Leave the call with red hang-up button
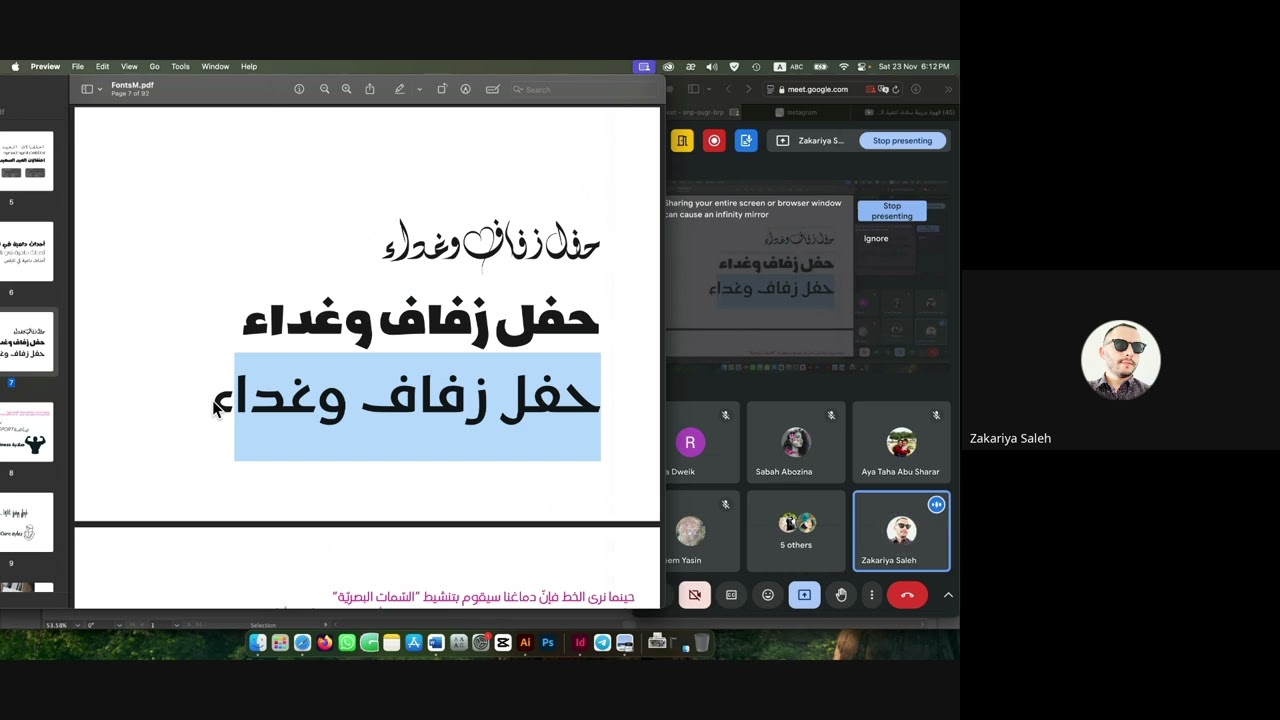Image resolution: width=1280 pixels, height=720 pixels. click(x=907, y=595)
